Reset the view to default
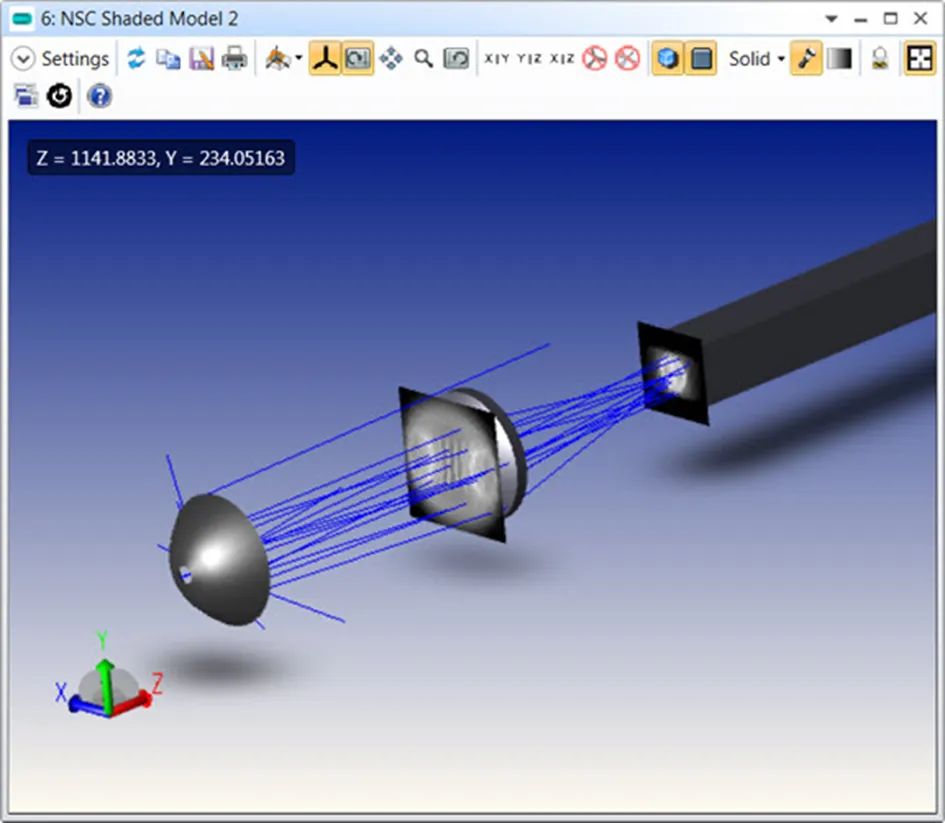 456,58
